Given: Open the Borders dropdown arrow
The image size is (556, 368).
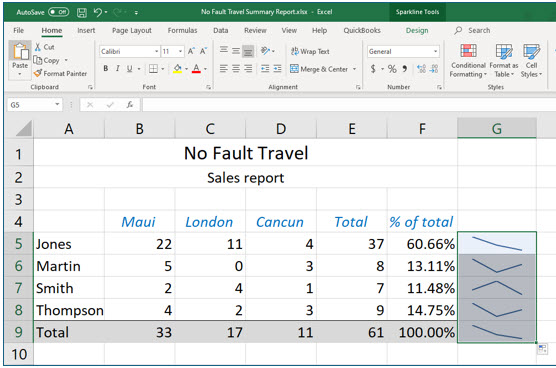Looking at the screenshot, I should (163, 69).
